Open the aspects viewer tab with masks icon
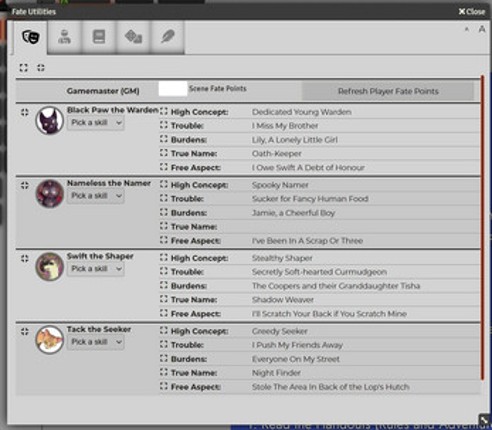Screen dimensions: 492x430 (30, 37)
